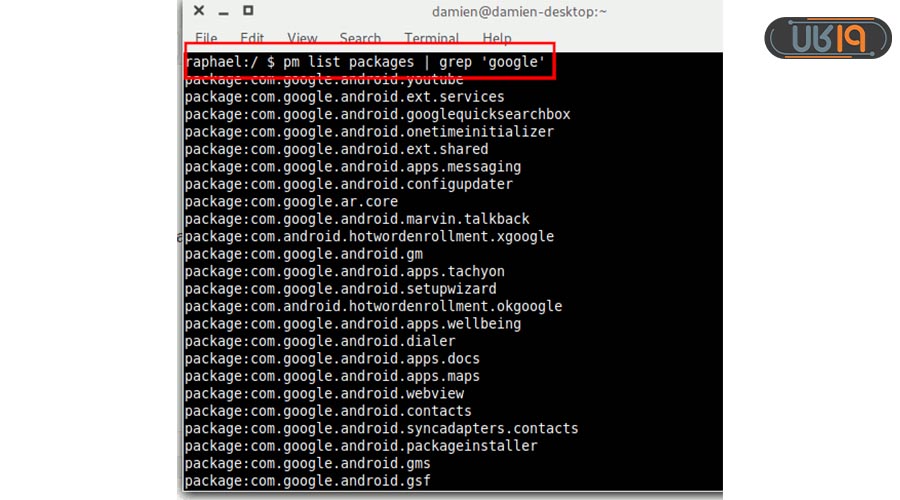Open the Edit menu
Screen dimensions: 900x500
tap(252, 38)
